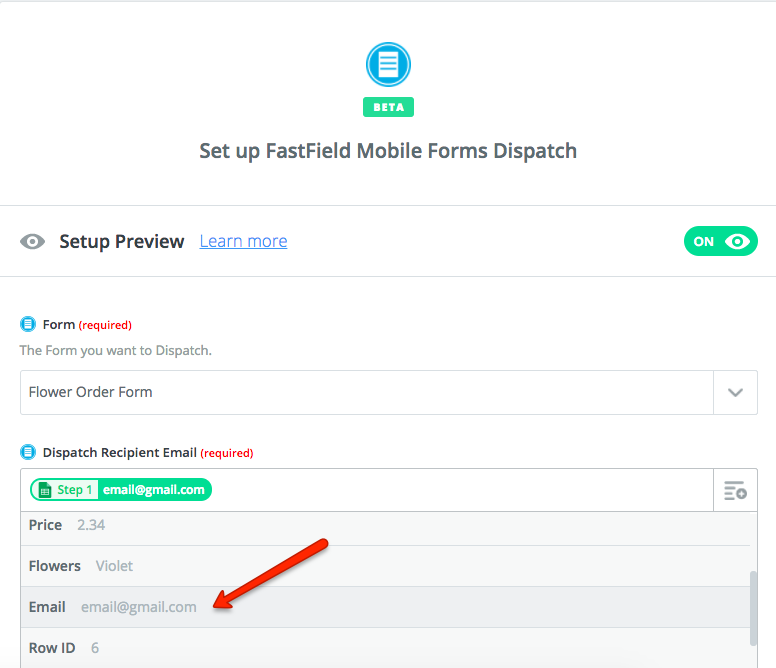Click the insert field icon in recipient box

coord(735,490)
